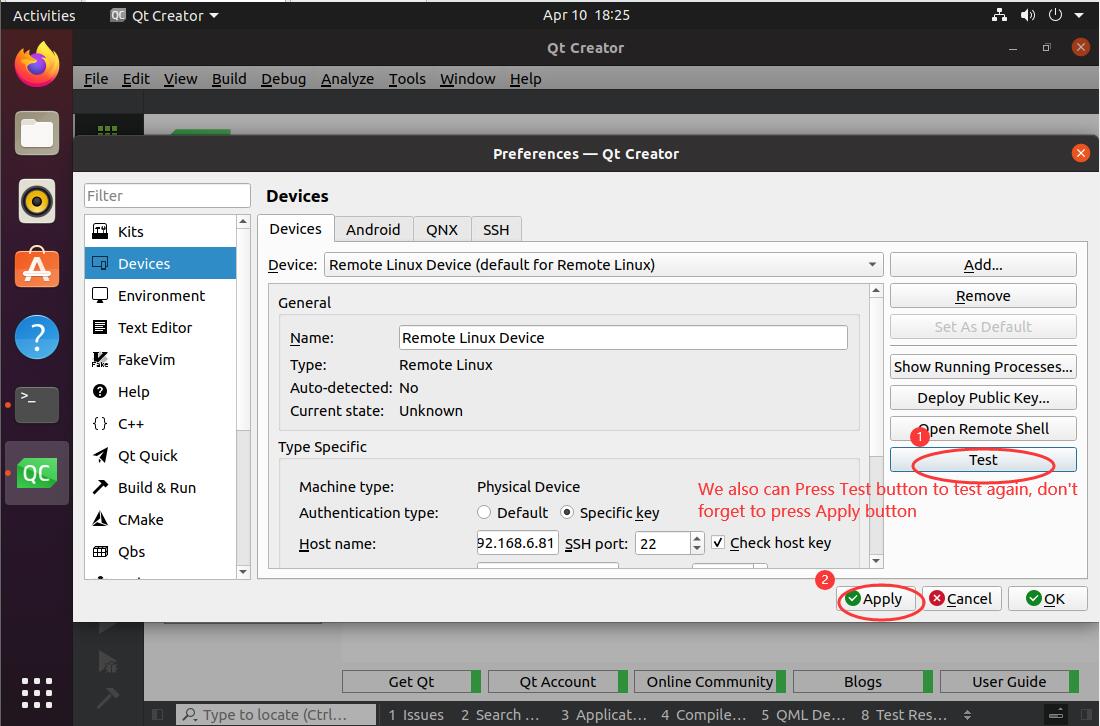Open the Tools menu

click(407, 79)
